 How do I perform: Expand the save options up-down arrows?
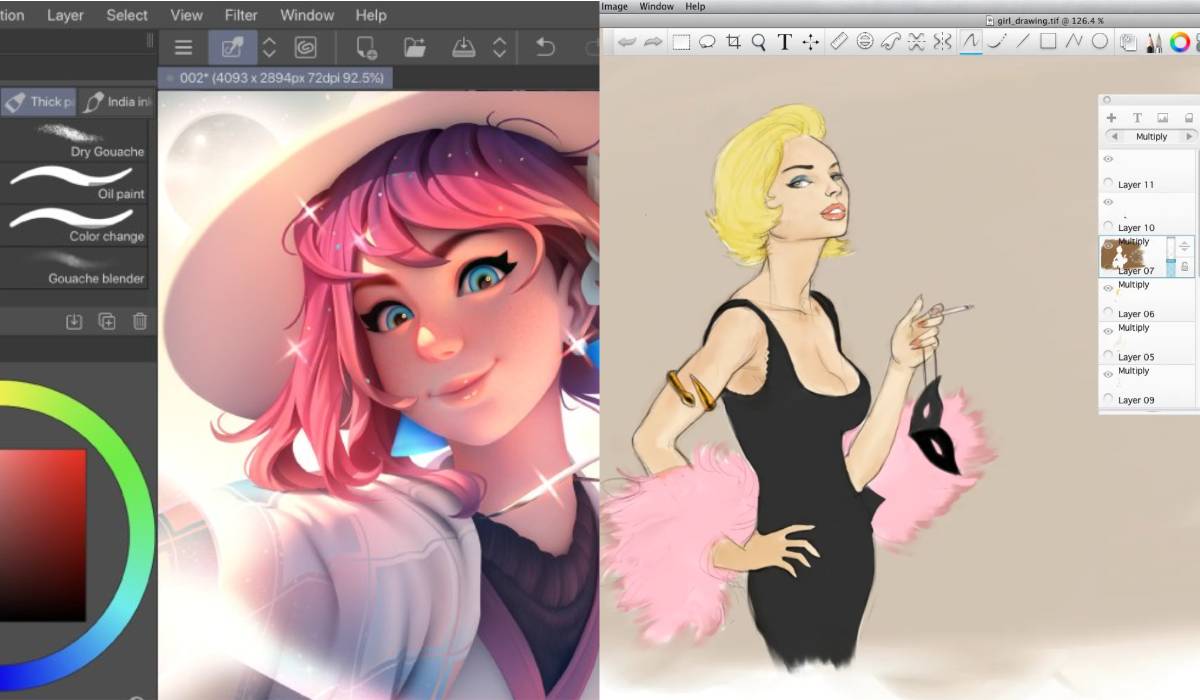(x=498, y=47)
